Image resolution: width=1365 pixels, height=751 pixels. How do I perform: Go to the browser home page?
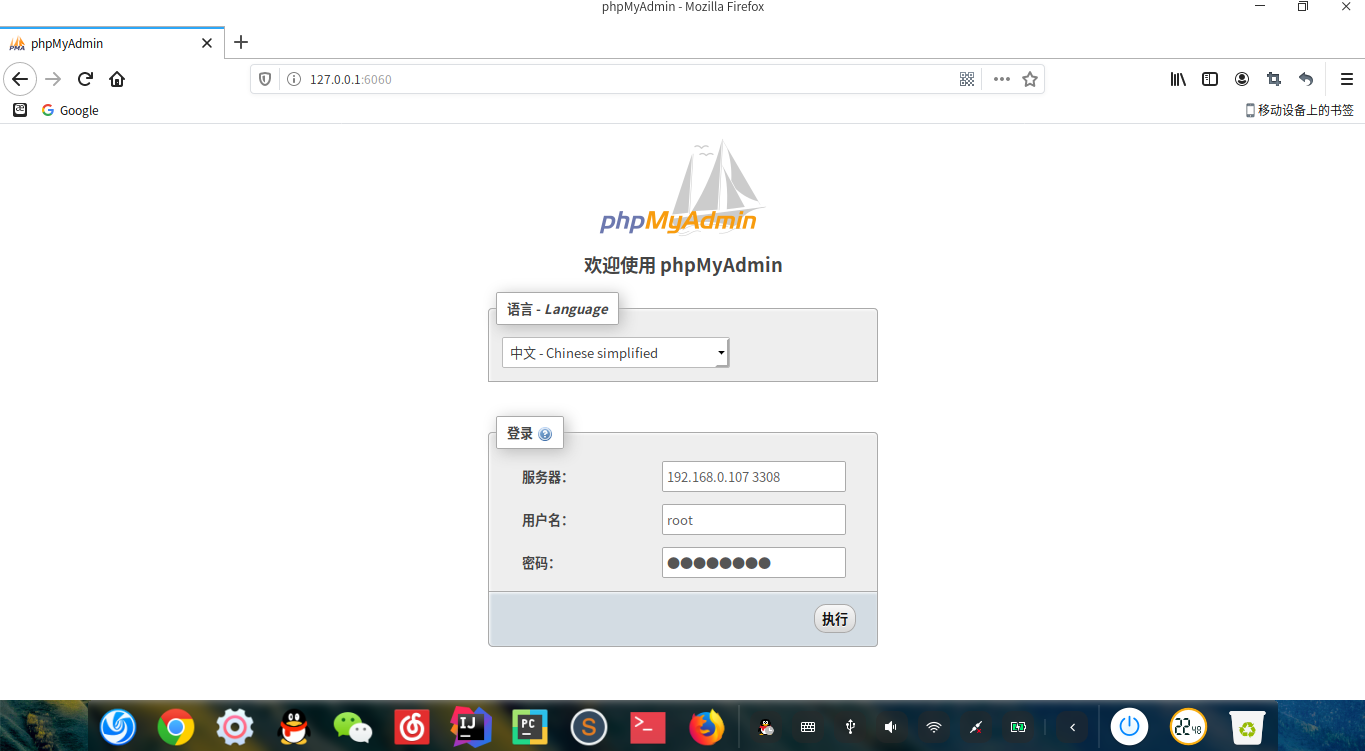point(117,79)
